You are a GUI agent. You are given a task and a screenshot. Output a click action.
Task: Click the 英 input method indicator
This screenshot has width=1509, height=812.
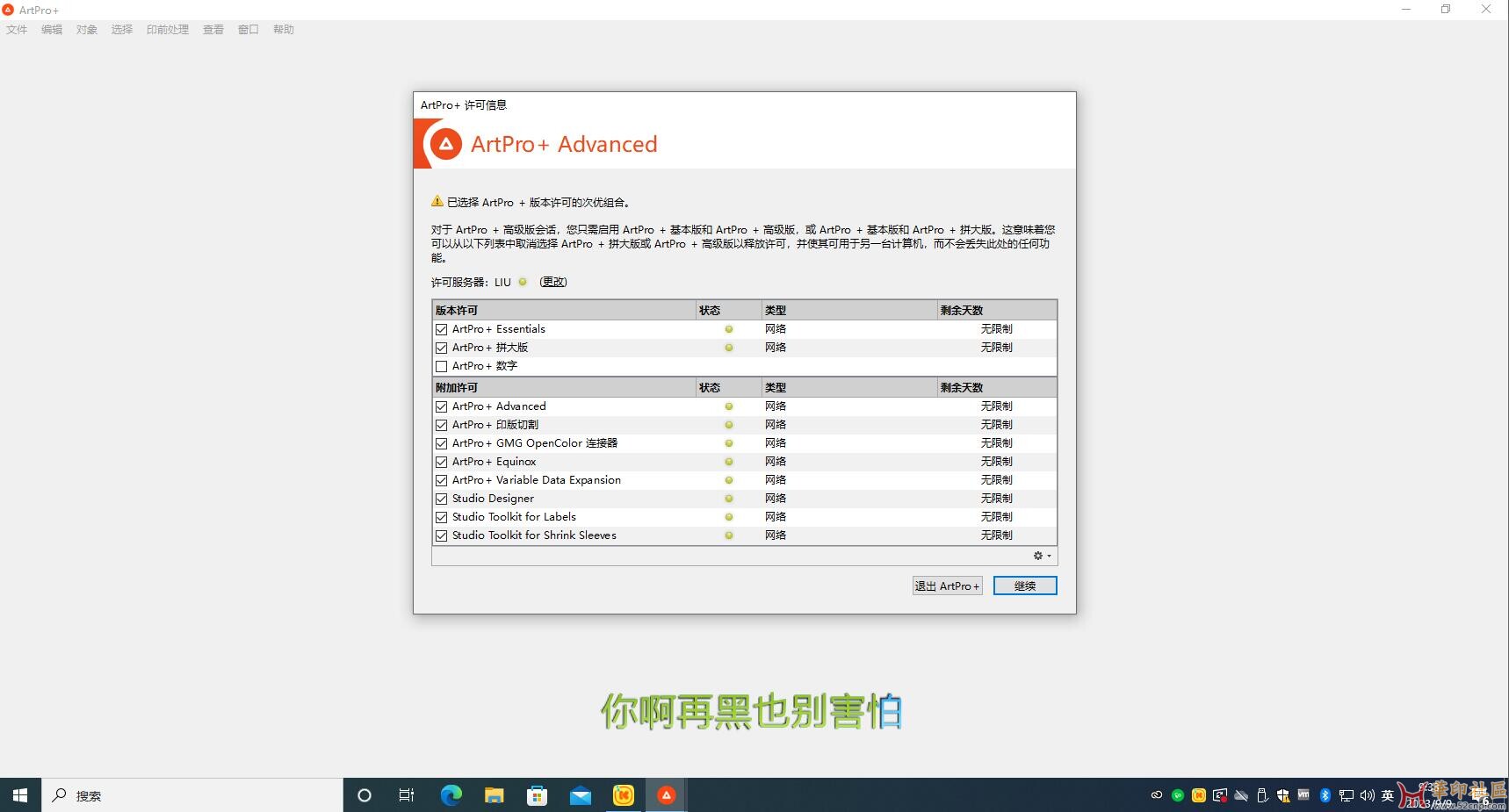point(1388,795)
